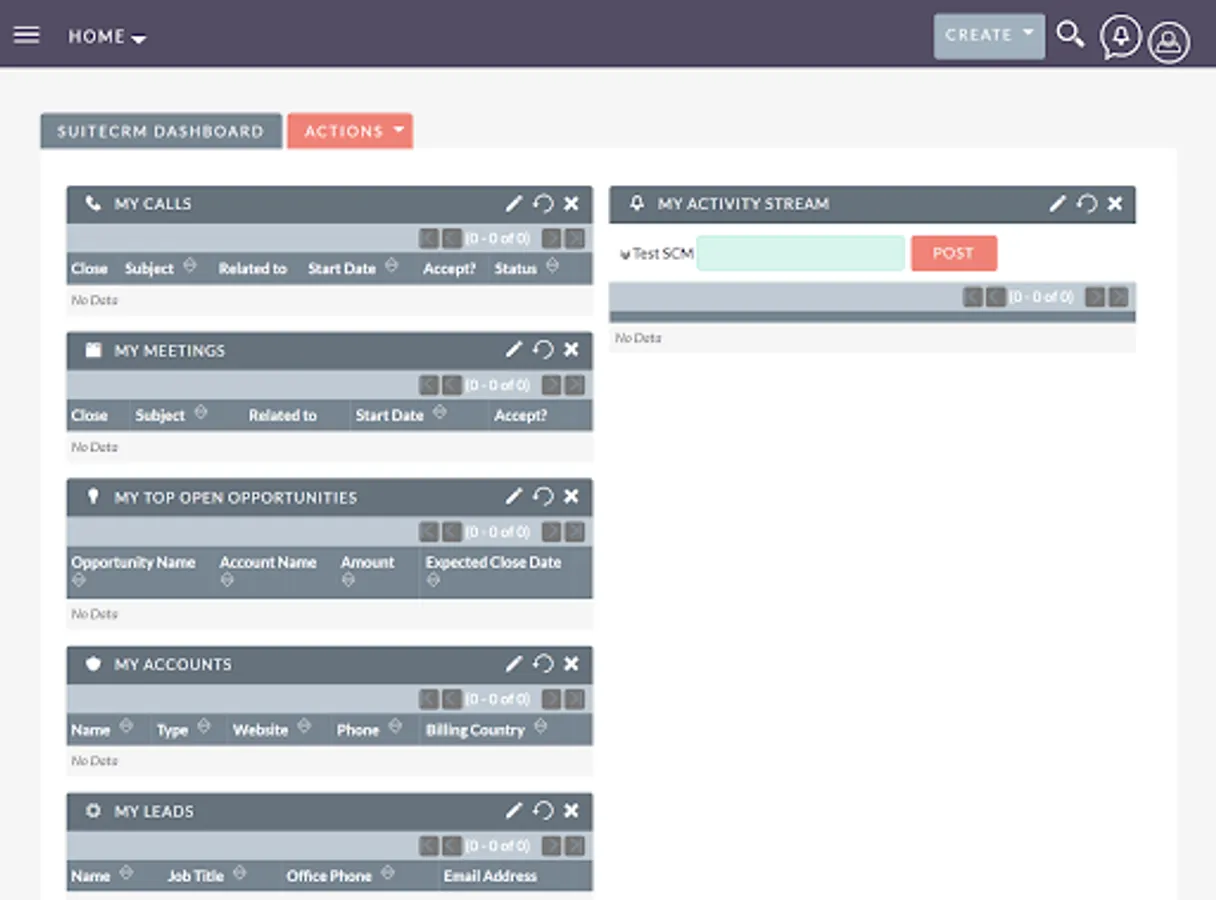Edit the My Leads dashlet via pencil icon
1216x900 pixels.
point(514,811)
